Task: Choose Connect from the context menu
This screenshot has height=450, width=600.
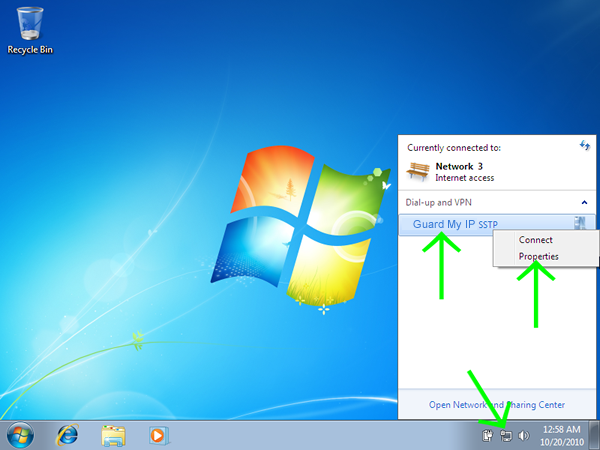Action: (536, 240)
